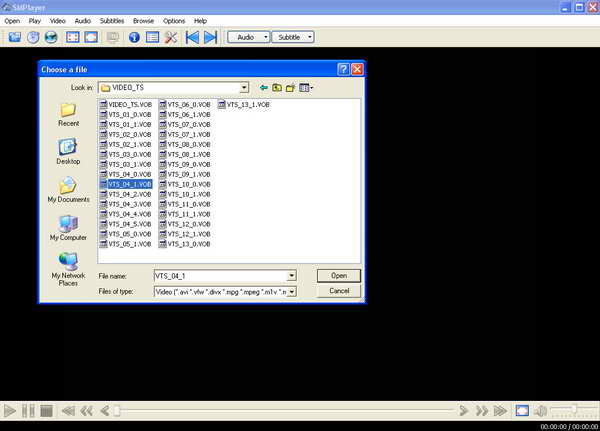Viewport: 600px width, 431px height.
Task: Click the longest forward triple-arrow button
Action: pyautogui.click(x=500, y=411)
